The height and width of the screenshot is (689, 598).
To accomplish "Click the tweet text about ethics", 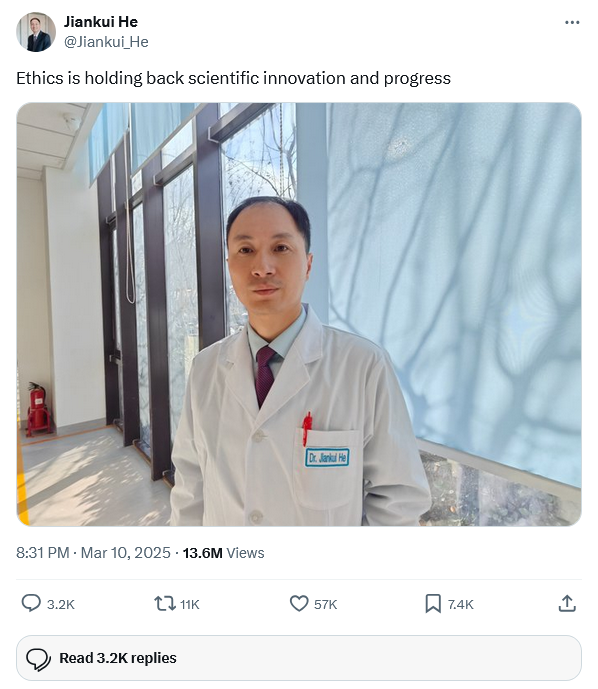I will point(233,78).
